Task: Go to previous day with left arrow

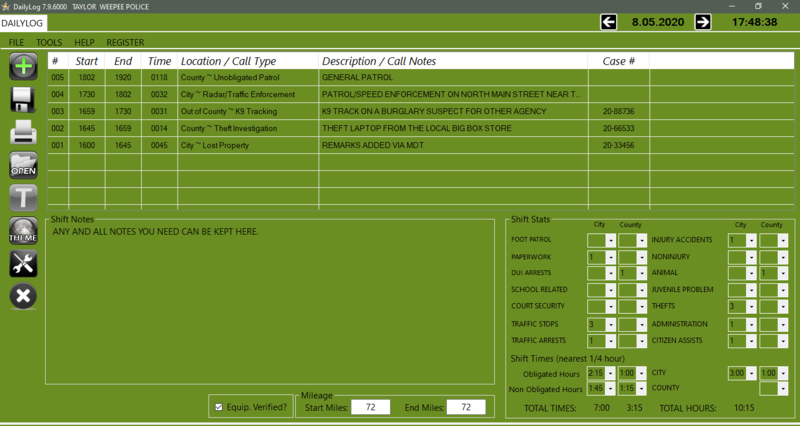Action: (x=608, y=22)
